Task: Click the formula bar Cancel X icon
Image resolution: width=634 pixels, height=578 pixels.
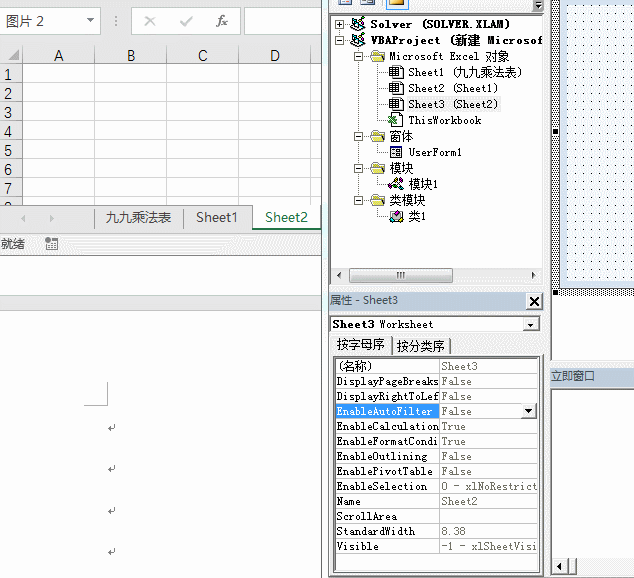Action: [x=150, y=21]
